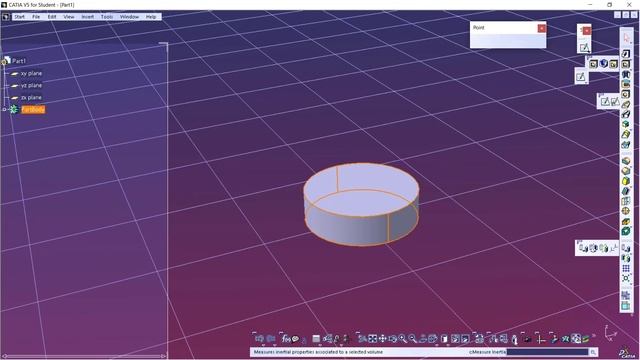This screenshot has width=640, height=360.
Task: Click the Select arrow tool
Action: [x=626, y=38]
